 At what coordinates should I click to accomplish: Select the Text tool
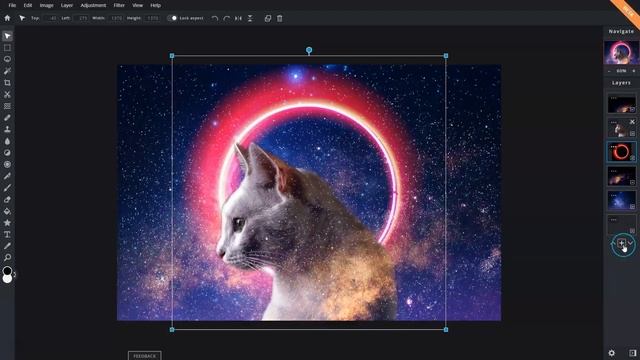[7, 234]
